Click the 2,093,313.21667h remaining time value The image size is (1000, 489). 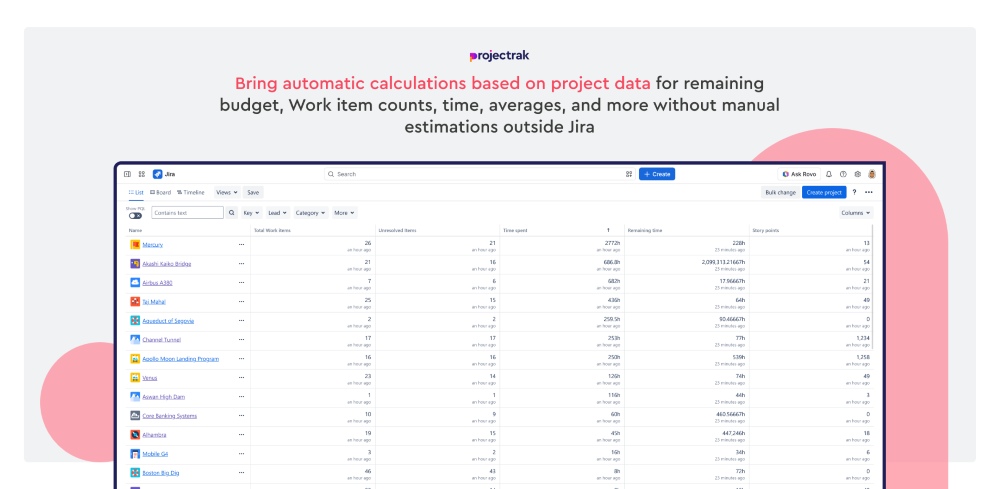pyautogui.click(x=722, y=263)
